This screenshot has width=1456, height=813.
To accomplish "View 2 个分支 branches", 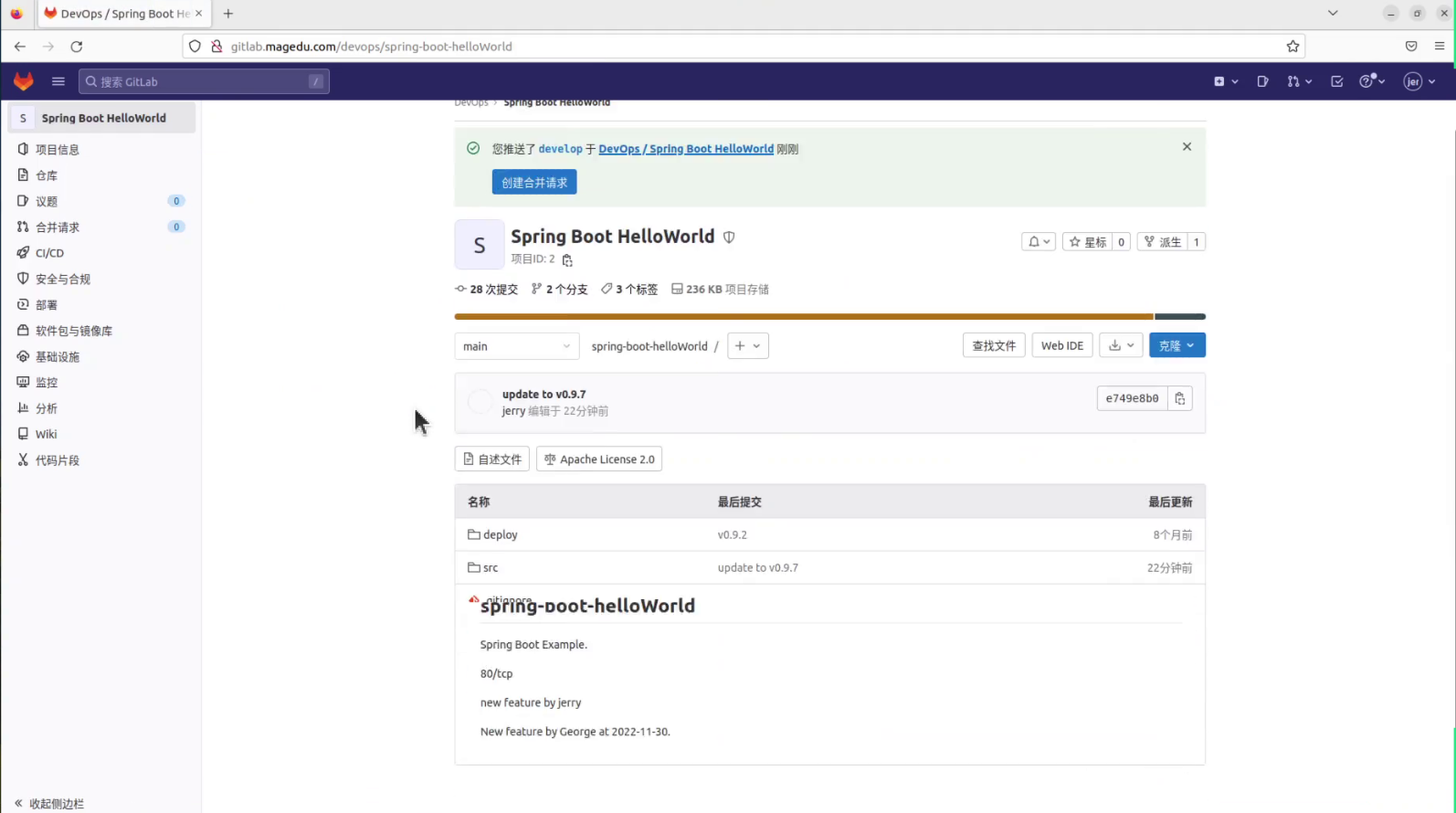I will (559, 290).
